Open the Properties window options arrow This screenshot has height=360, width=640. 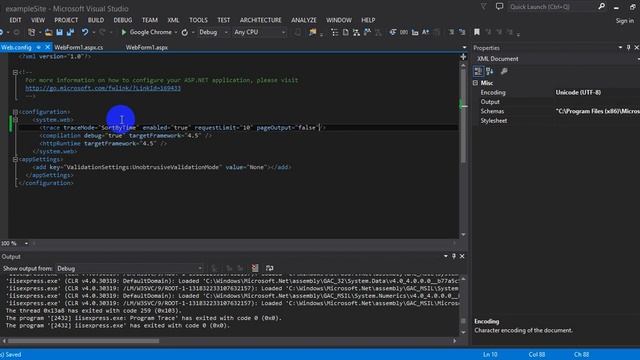click(x=620, y=47)
